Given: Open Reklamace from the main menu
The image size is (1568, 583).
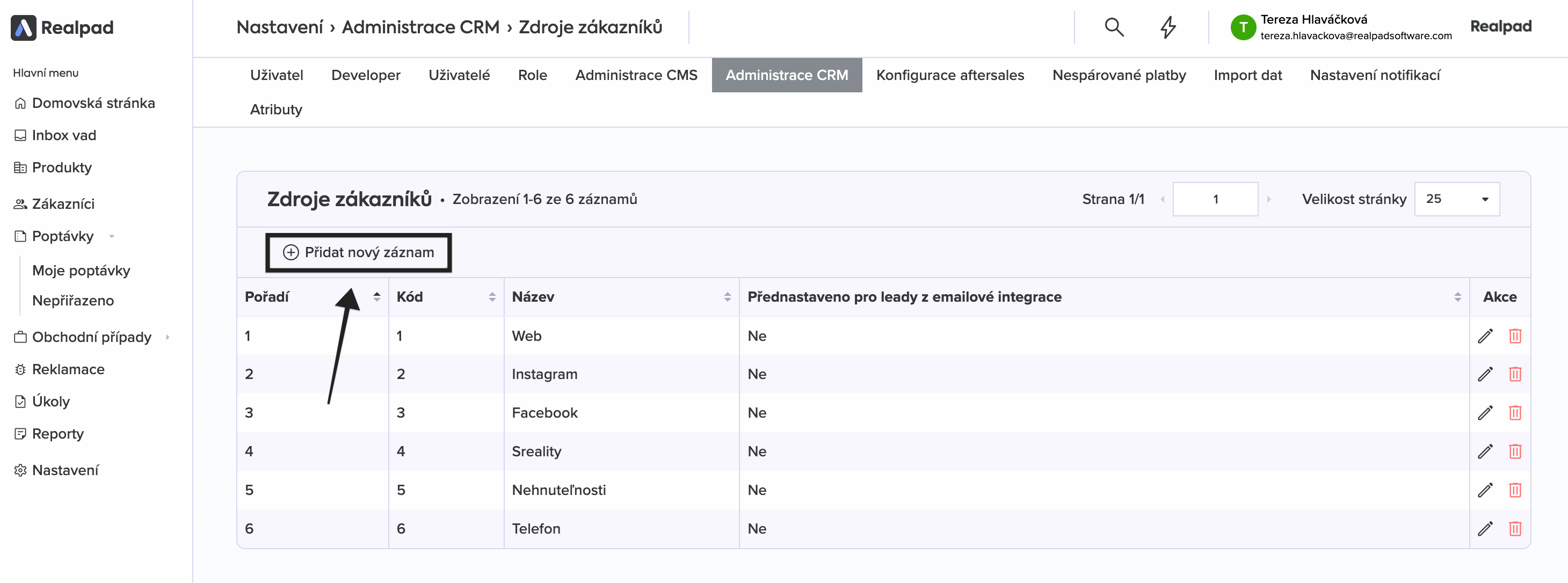Looking at the screenshot, I should 68,369.
